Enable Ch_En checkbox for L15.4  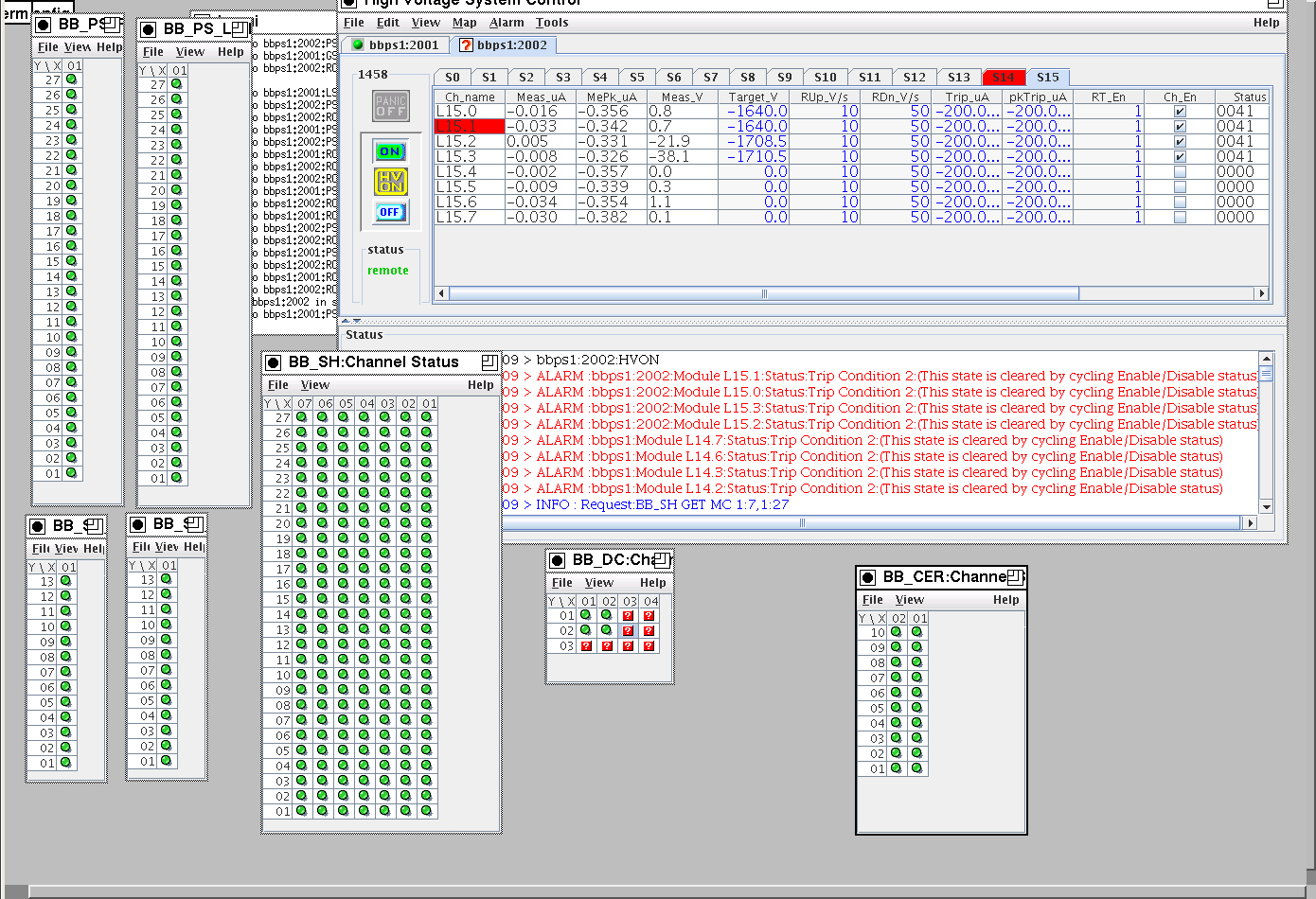click(x=1180, y=172)
